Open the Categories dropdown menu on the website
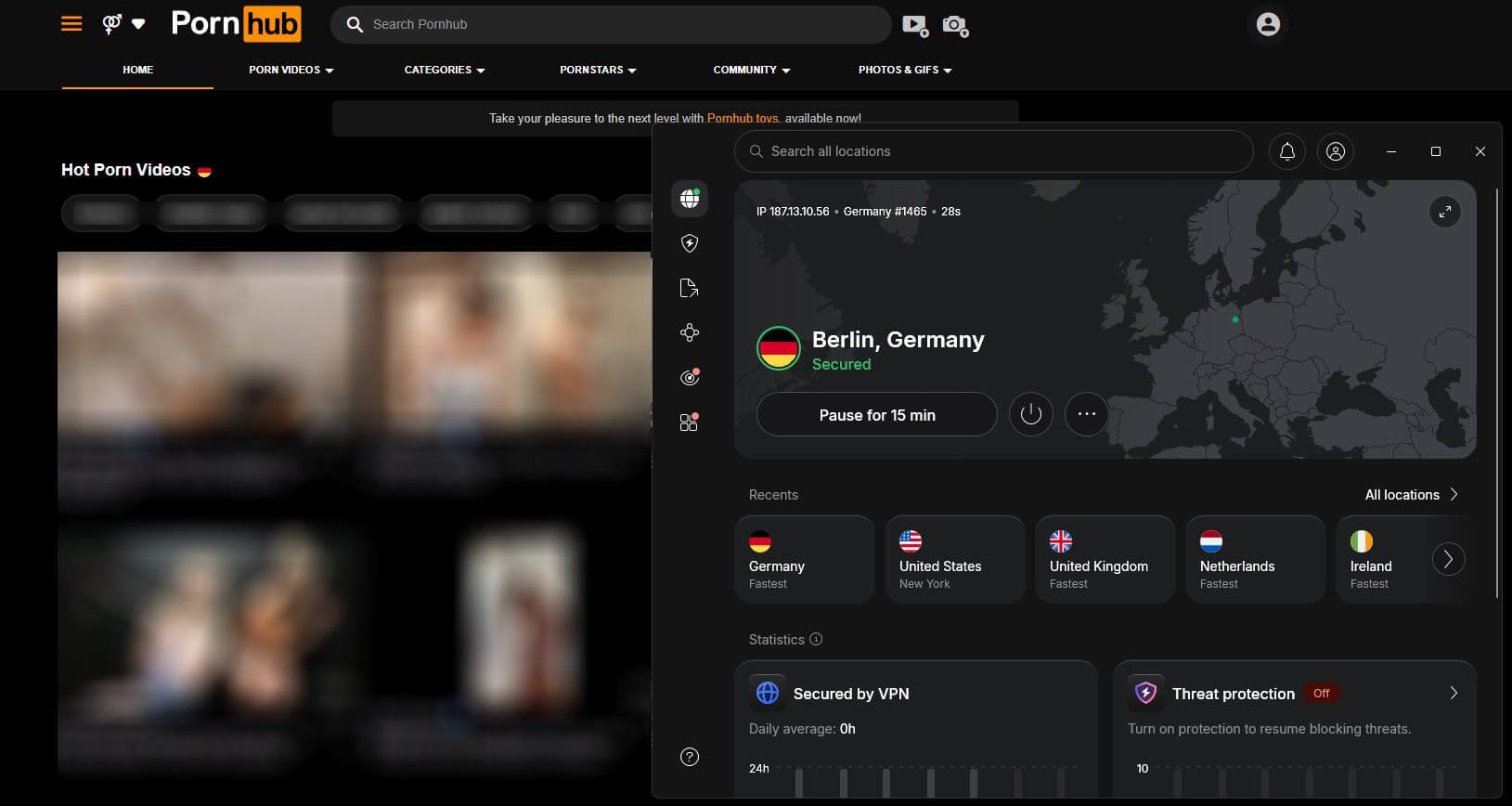The width and height of the screenshot is (1512, 806). (x=445, y=70)
